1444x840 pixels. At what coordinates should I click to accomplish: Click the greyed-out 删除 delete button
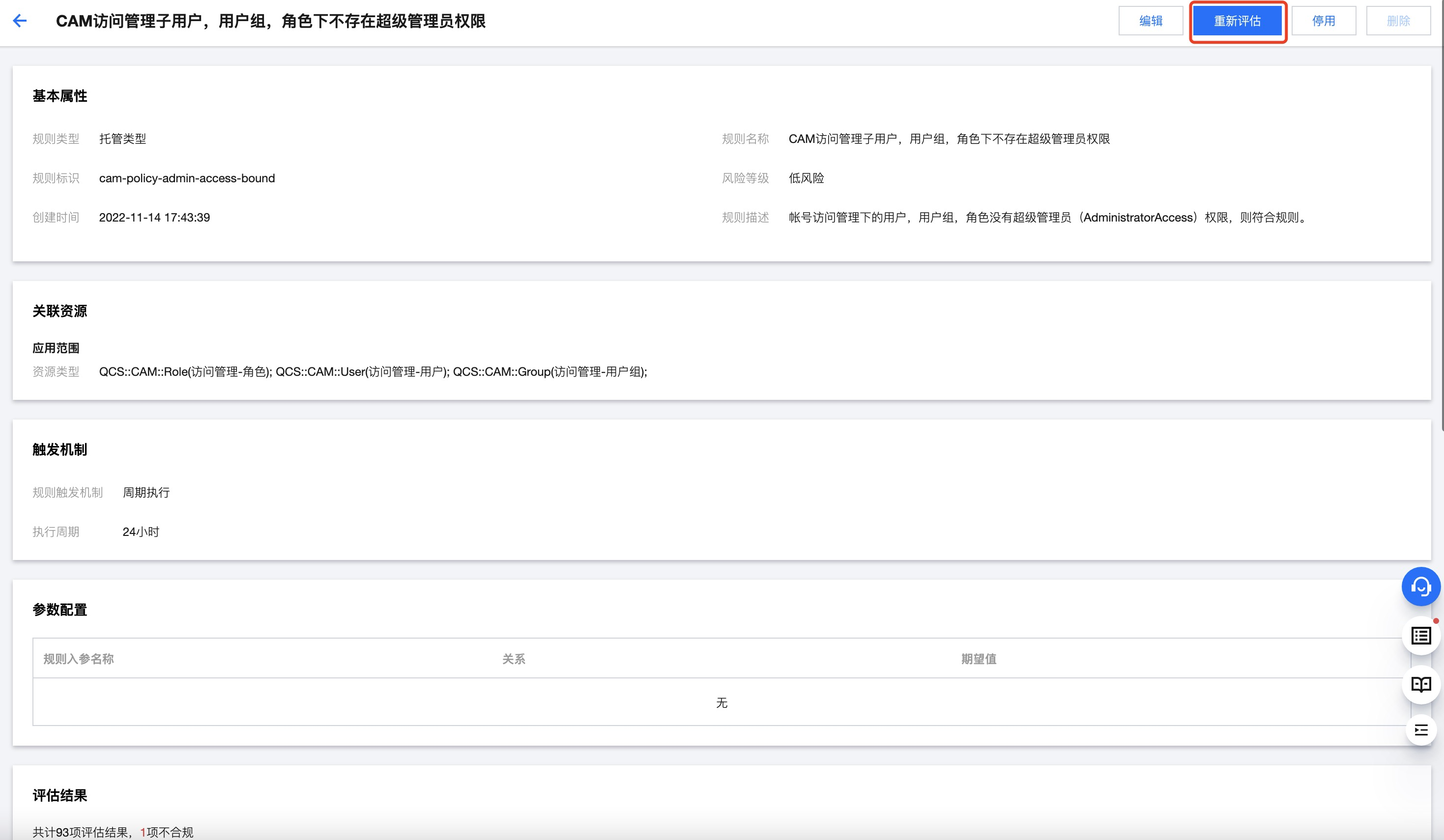pyautogui.click(x=1398, y=21)
